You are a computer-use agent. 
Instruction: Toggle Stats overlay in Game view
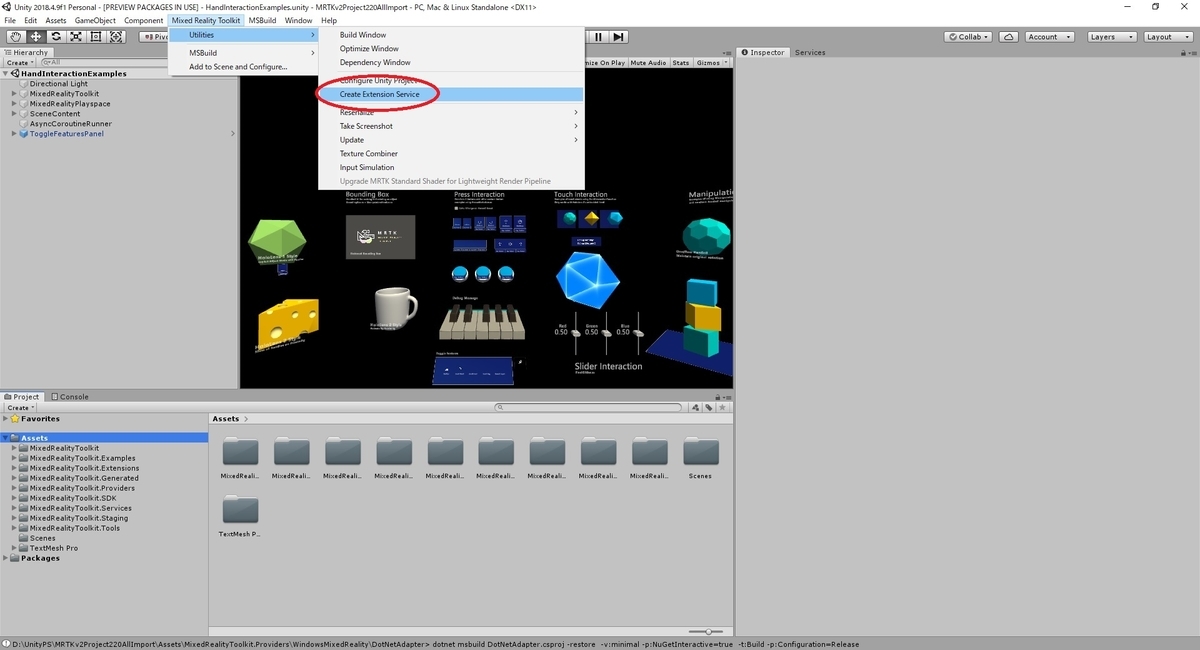tap(680, 62)
